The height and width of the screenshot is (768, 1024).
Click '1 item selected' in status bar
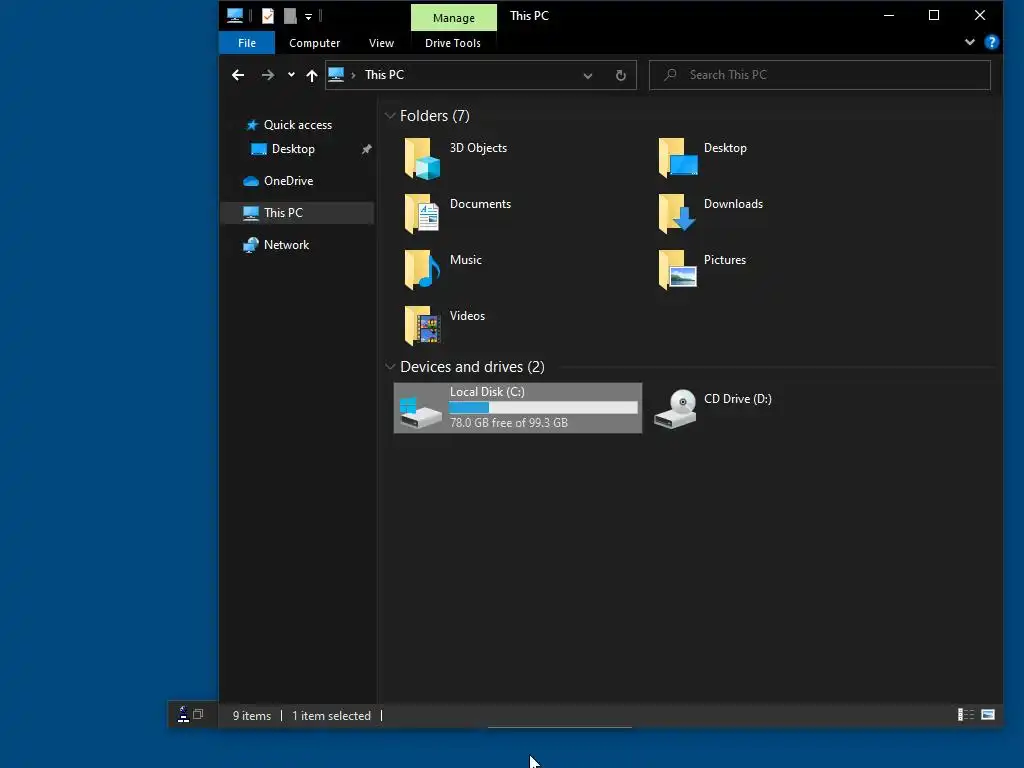point(331,716)
